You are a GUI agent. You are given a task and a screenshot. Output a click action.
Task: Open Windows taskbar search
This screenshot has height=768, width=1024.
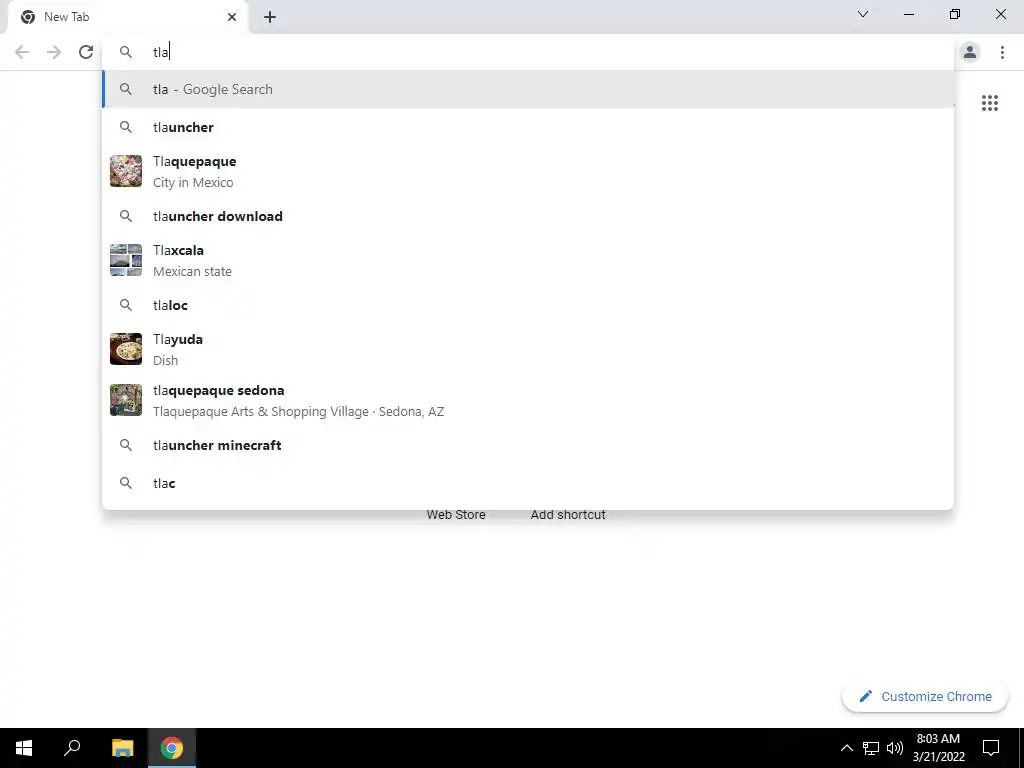click(72, 748)
